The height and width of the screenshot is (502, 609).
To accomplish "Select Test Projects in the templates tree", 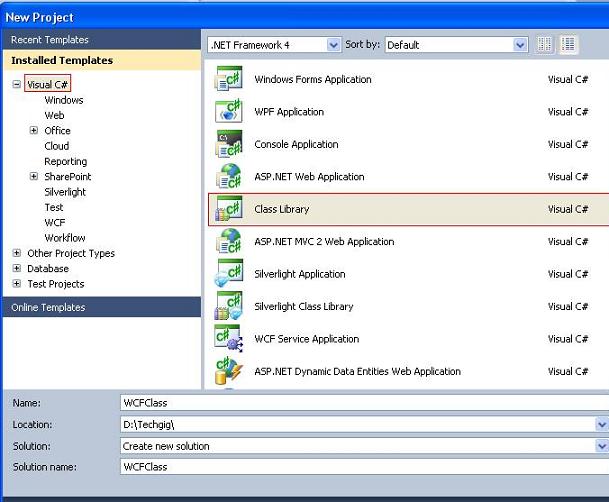I will [56, 284].
